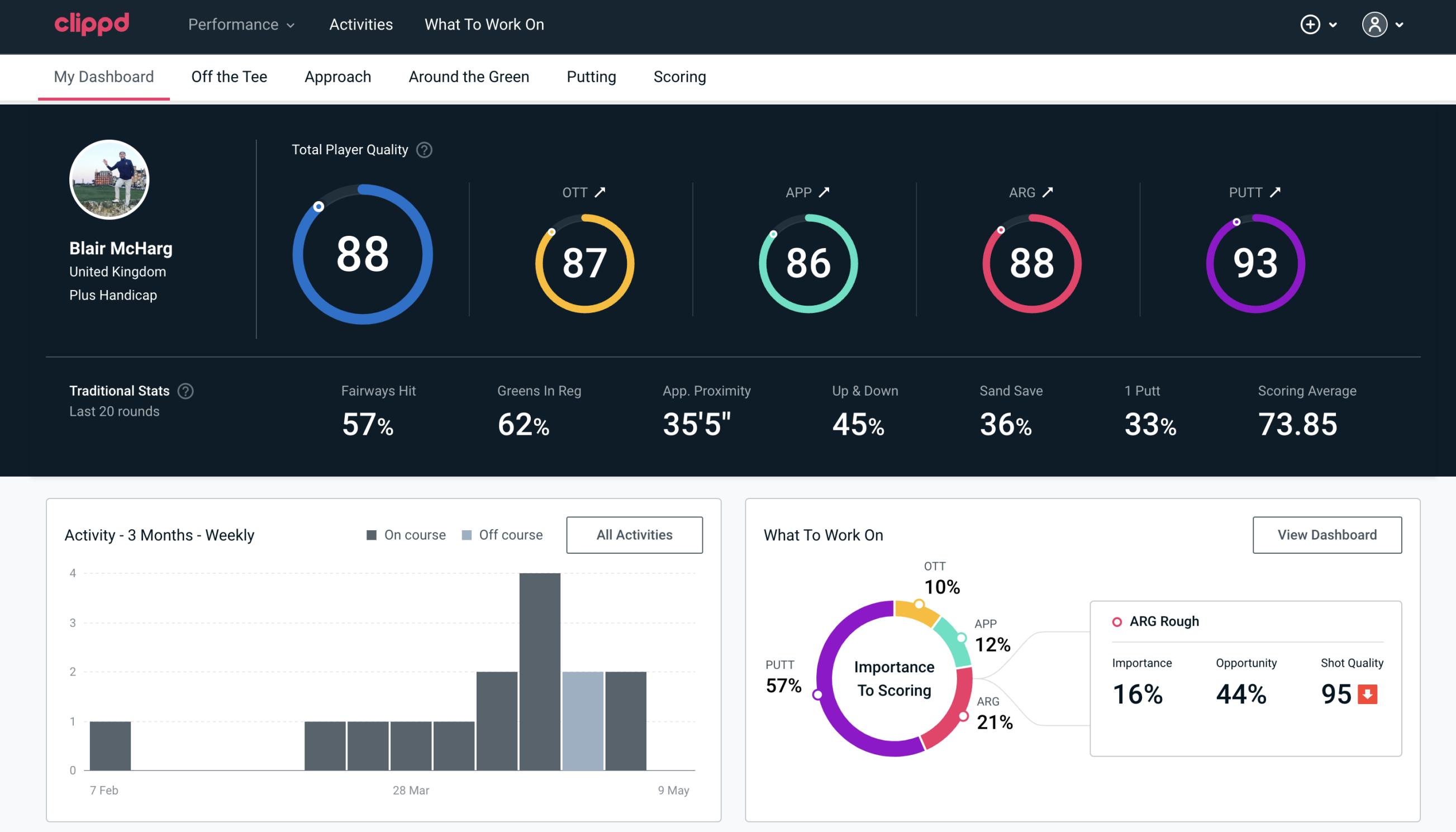The image size is (1456, 832).
Task: Click the add activity plus icon
Action: [x=1311, y=25]
